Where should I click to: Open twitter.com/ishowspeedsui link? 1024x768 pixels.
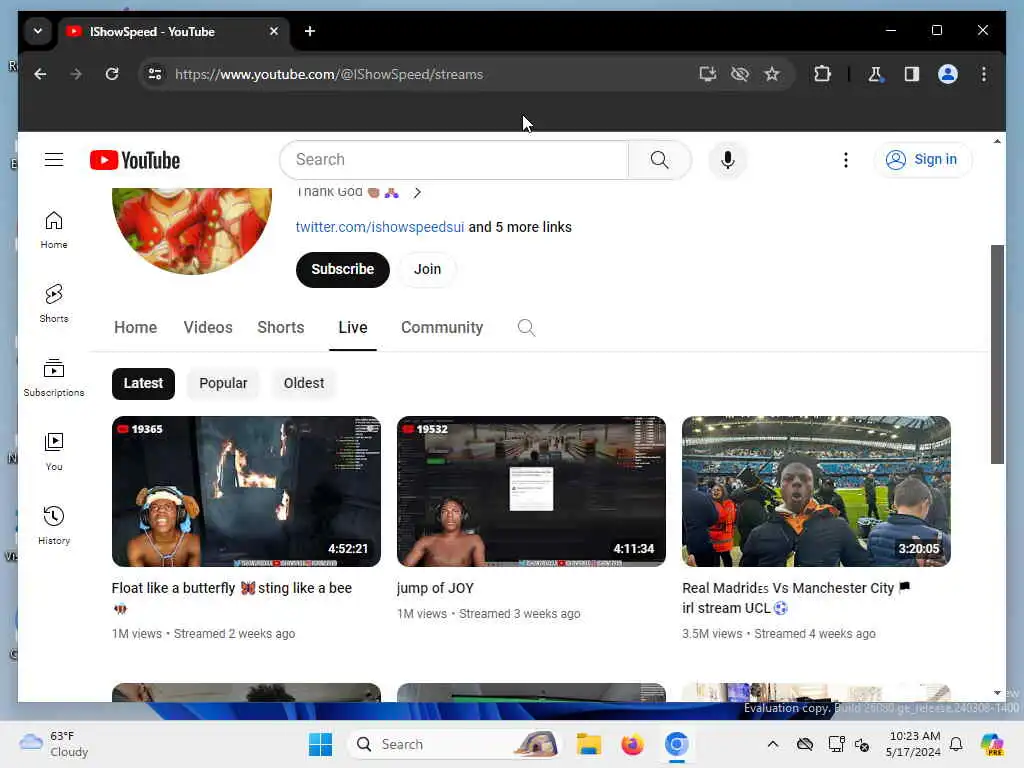click(379, 227)
